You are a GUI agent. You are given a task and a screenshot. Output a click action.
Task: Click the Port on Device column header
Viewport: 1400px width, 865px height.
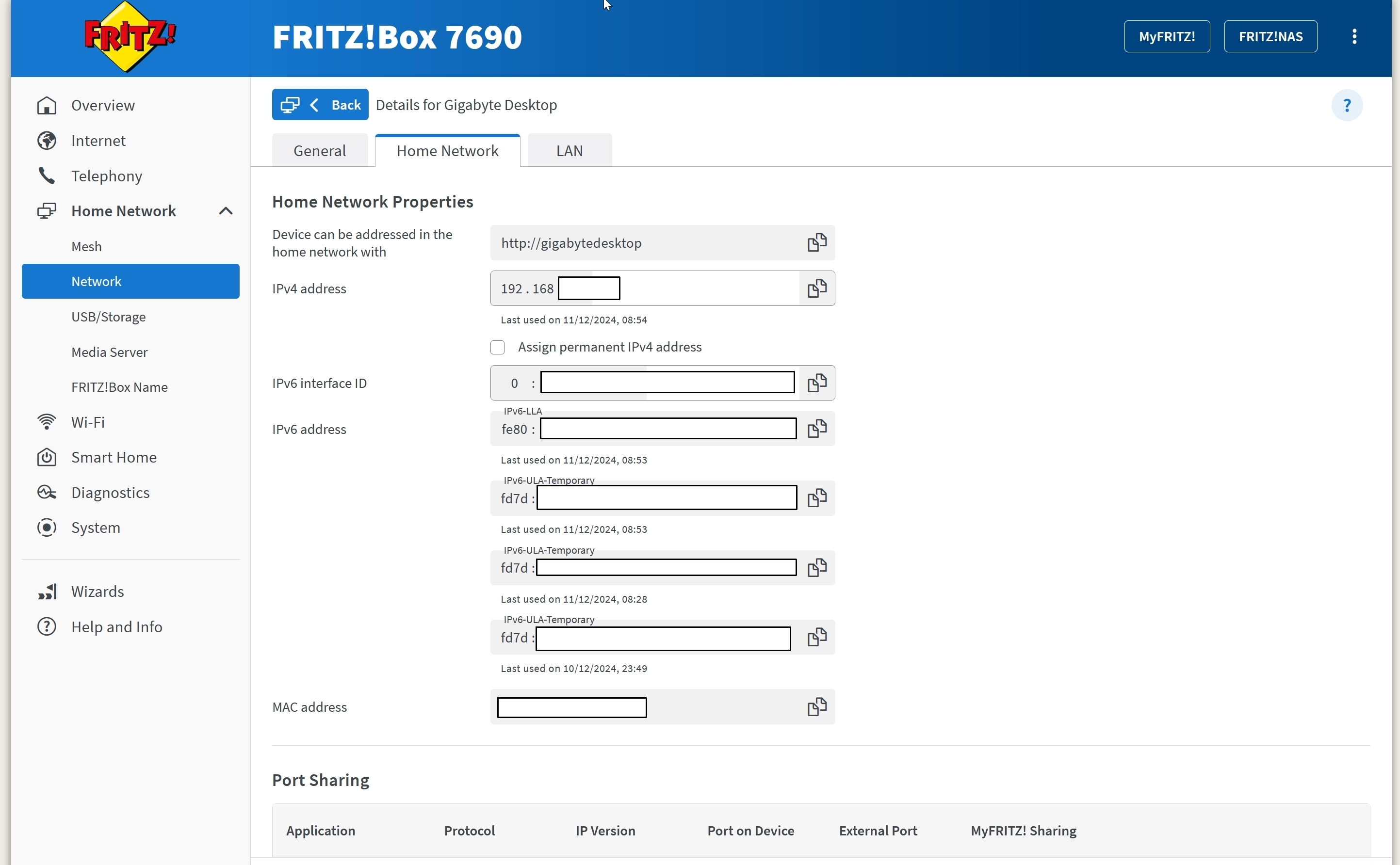tap(750, 831)
